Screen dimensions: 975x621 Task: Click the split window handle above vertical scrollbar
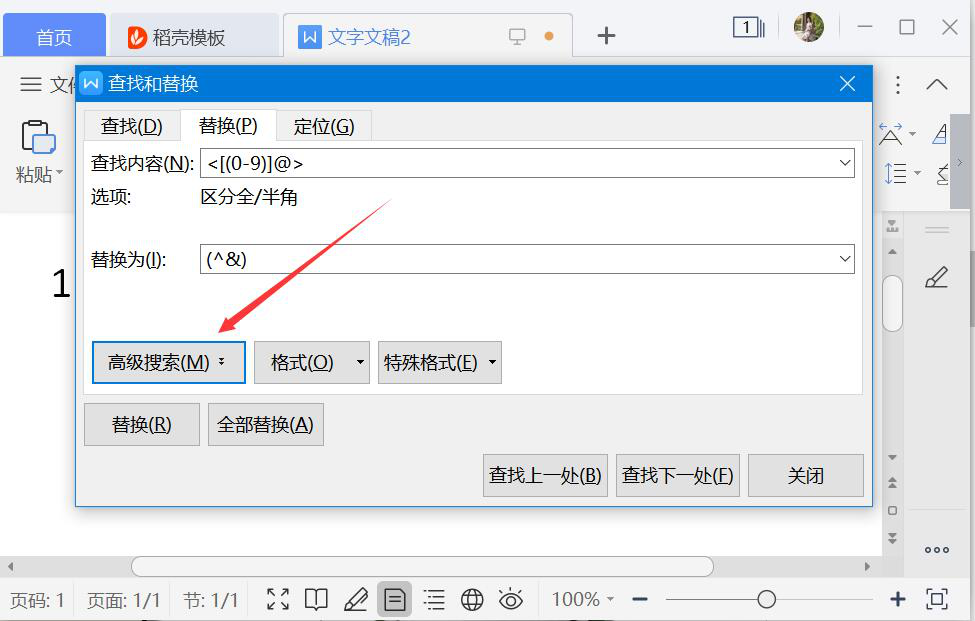892,226
